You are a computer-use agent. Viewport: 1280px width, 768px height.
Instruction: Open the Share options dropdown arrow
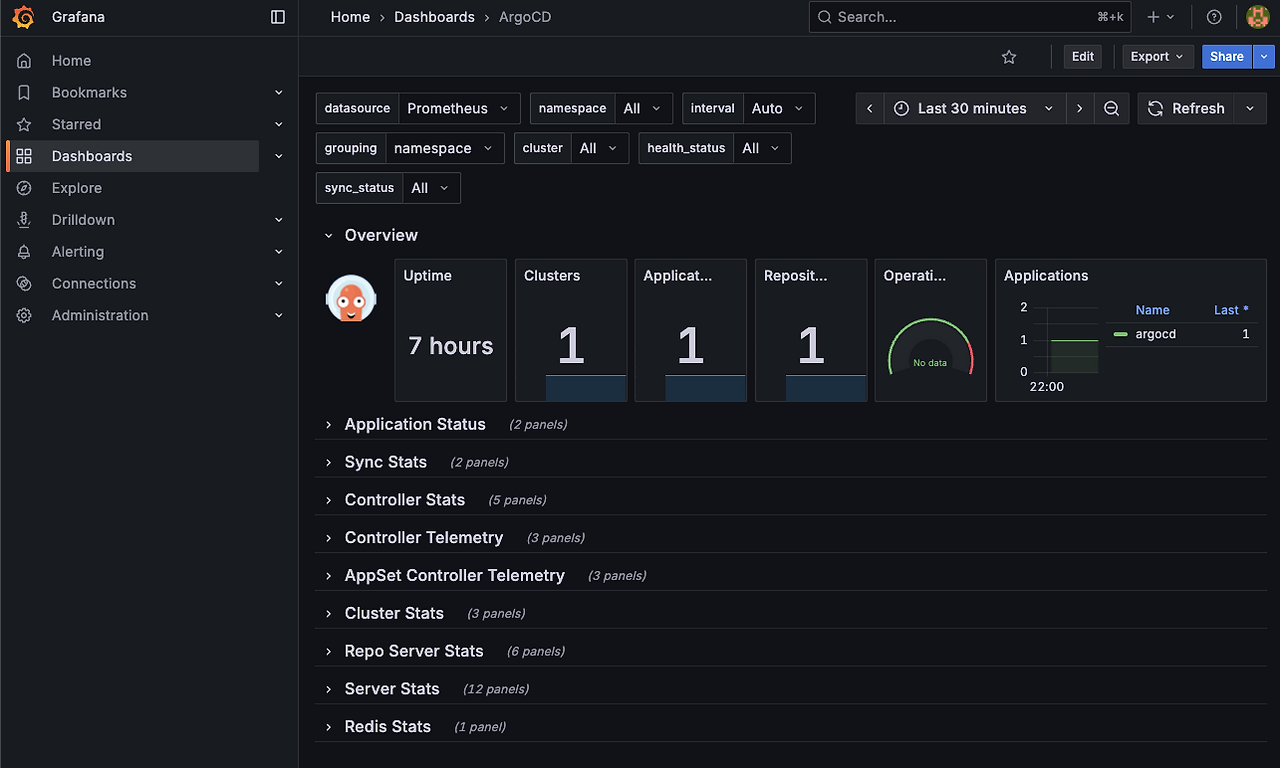1266,57
